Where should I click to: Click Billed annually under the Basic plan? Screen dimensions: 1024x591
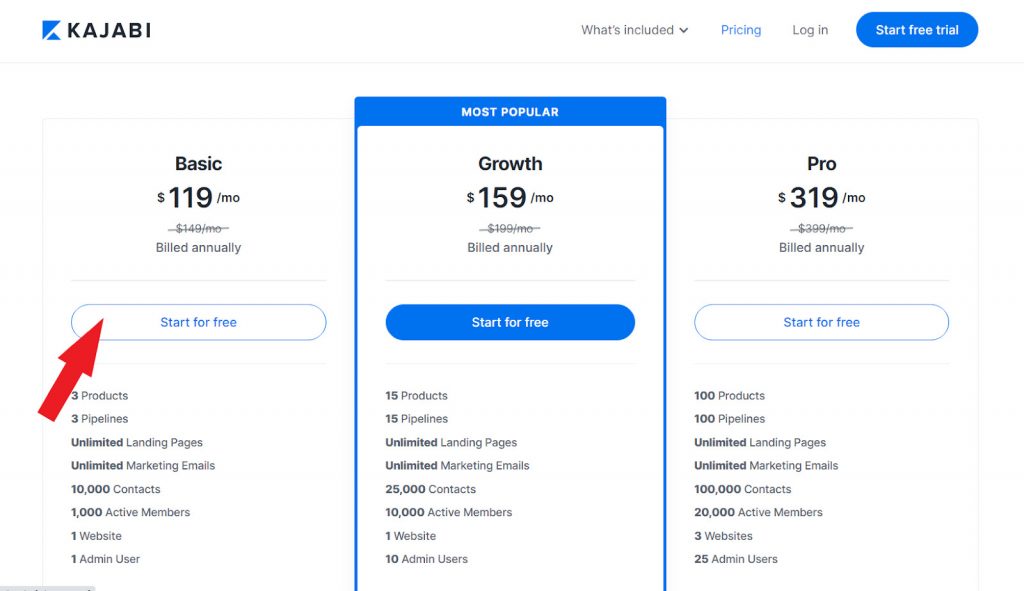coord(199,248)
